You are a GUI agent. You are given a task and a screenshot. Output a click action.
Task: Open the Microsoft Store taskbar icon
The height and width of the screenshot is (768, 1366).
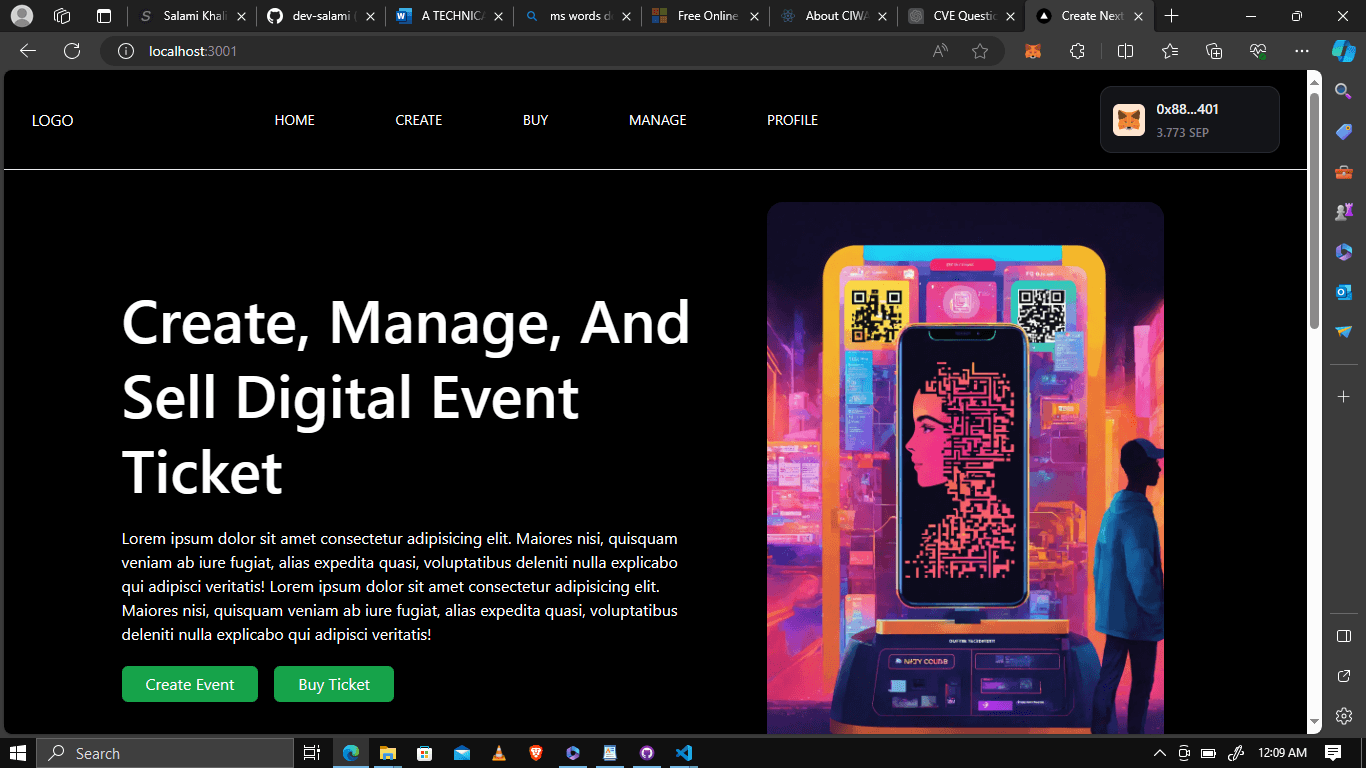424,752
